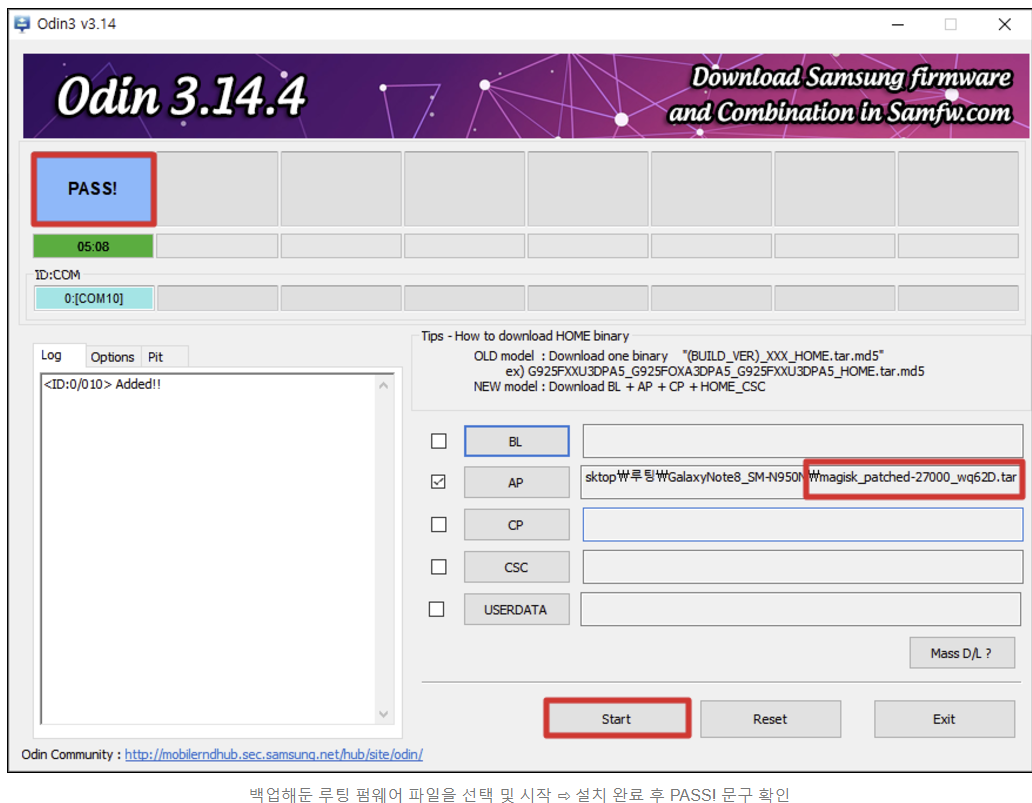Click the 'Tips - How to download HOME binary' heading
This screenshot has width=1032, height=803.
coord(525,336)
